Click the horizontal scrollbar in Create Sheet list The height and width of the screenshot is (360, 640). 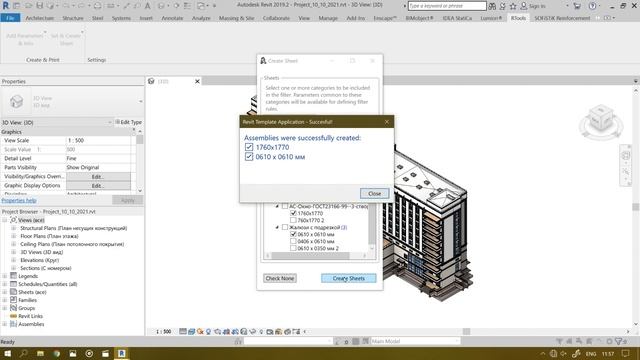click(x=310, y=256)
